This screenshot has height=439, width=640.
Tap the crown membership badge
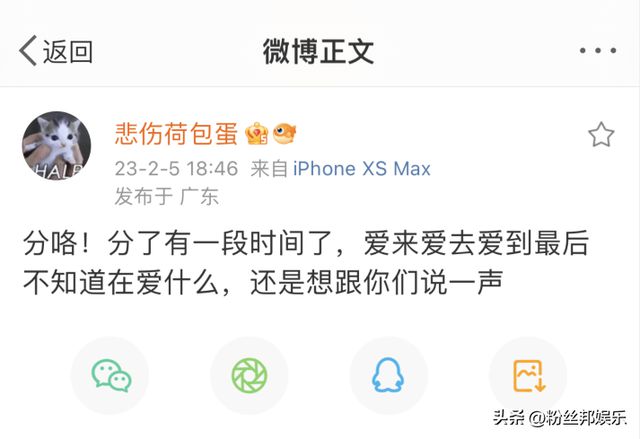257,133
